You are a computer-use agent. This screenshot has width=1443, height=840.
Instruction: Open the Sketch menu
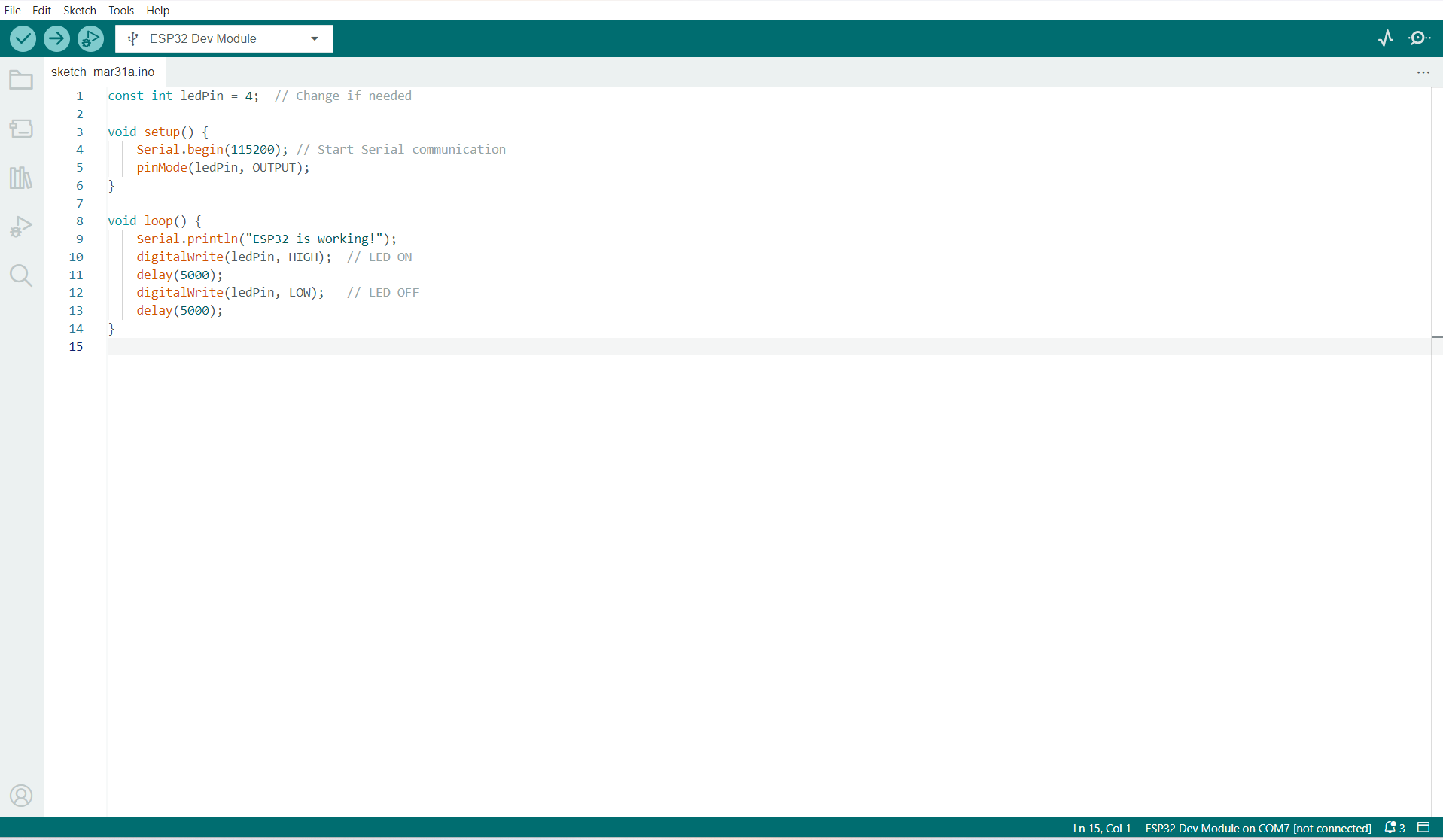[x=80, y=10]
